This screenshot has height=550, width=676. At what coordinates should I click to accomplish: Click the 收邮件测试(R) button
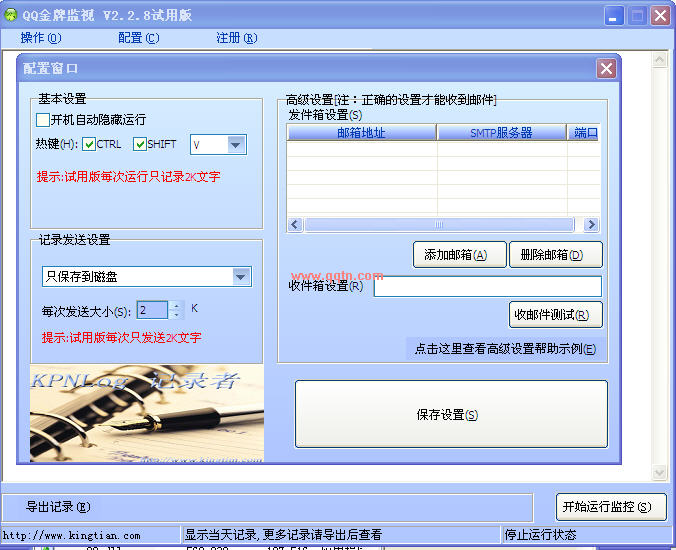[x=556, y=315]
